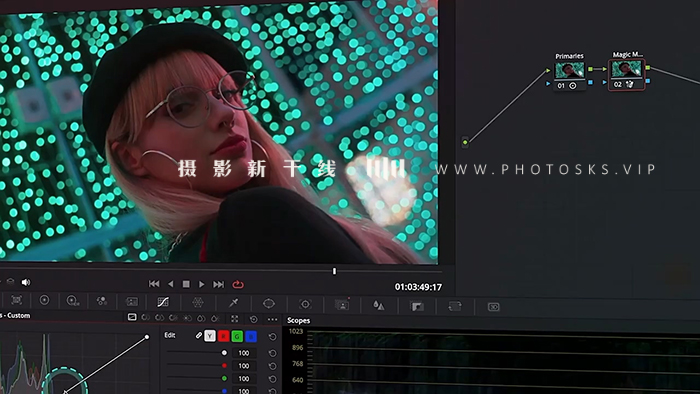
Task: Expand the curves panel view
Action: point(234,319)
